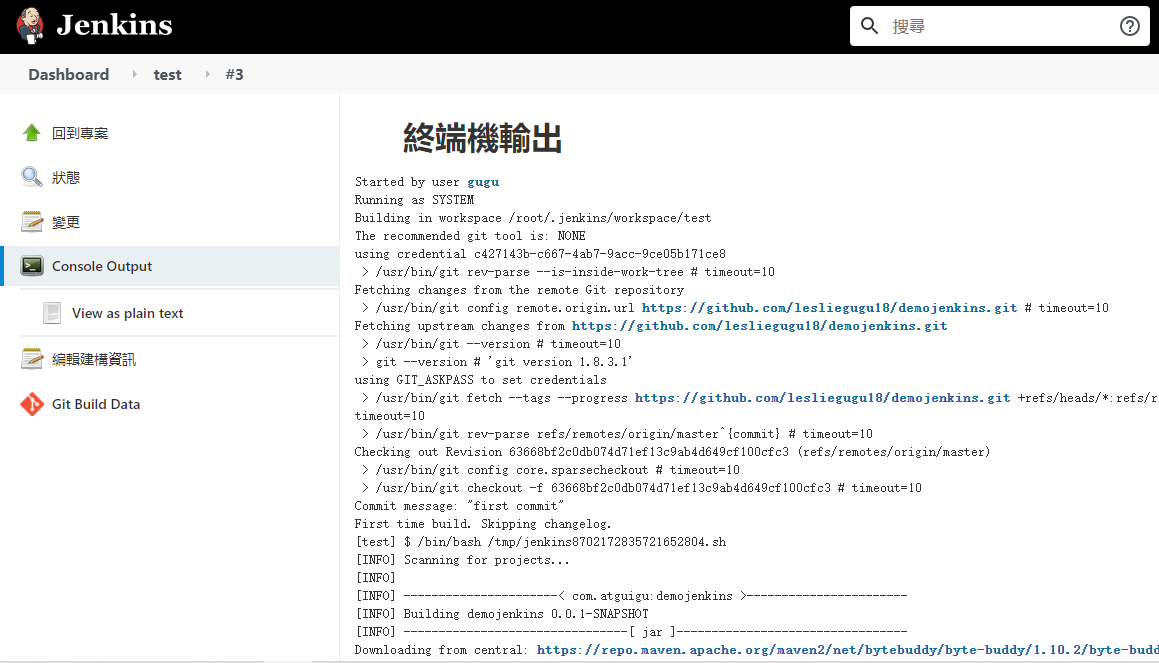Screen dimensions: 1159x663
Task: Click 'The recommended git tool is: NONE' line
Action: click(x=470, y=236)
